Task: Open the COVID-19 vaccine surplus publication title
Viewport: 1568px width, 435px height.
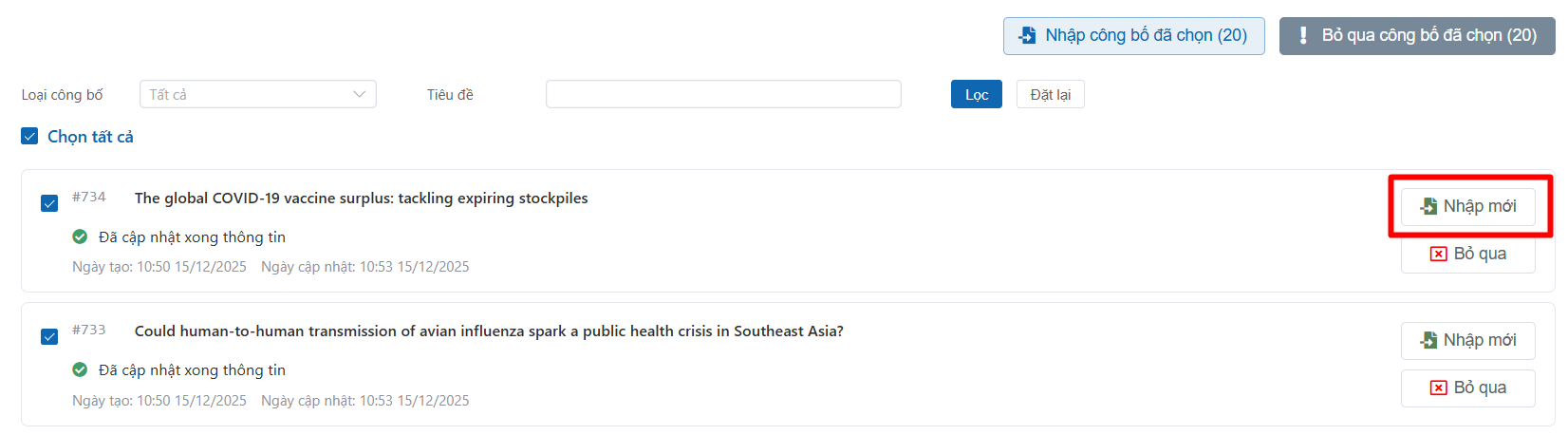Action: coord(361,199)
